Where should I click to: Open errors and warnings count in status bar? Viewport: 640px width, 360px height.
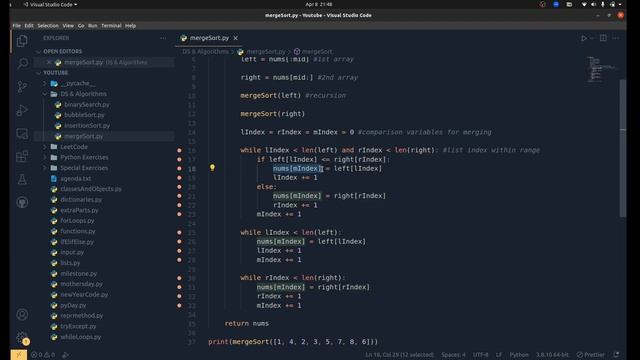(43, 355)
